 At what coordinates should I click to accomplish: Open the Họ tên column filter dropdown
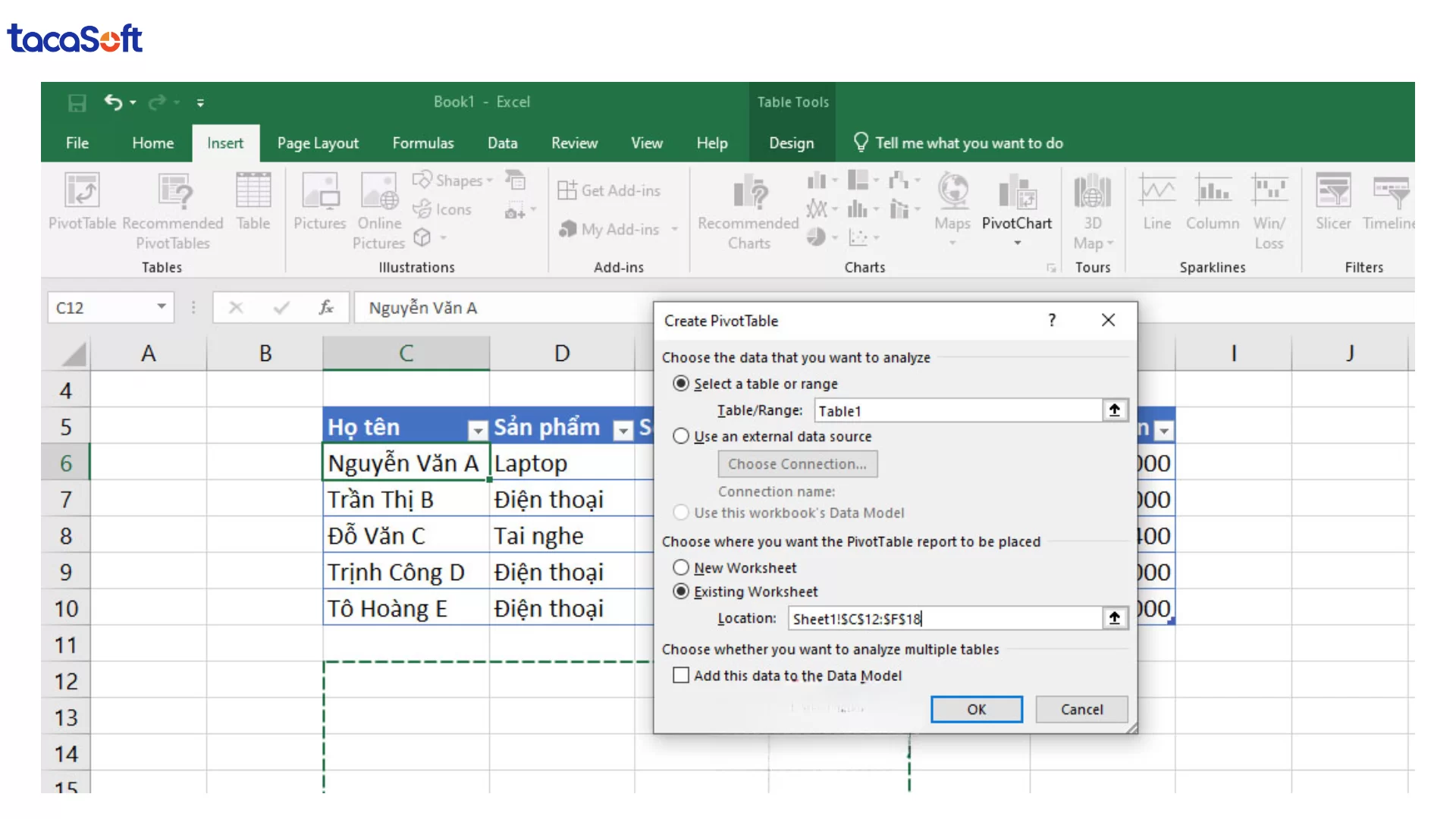(x=477, y=430)
